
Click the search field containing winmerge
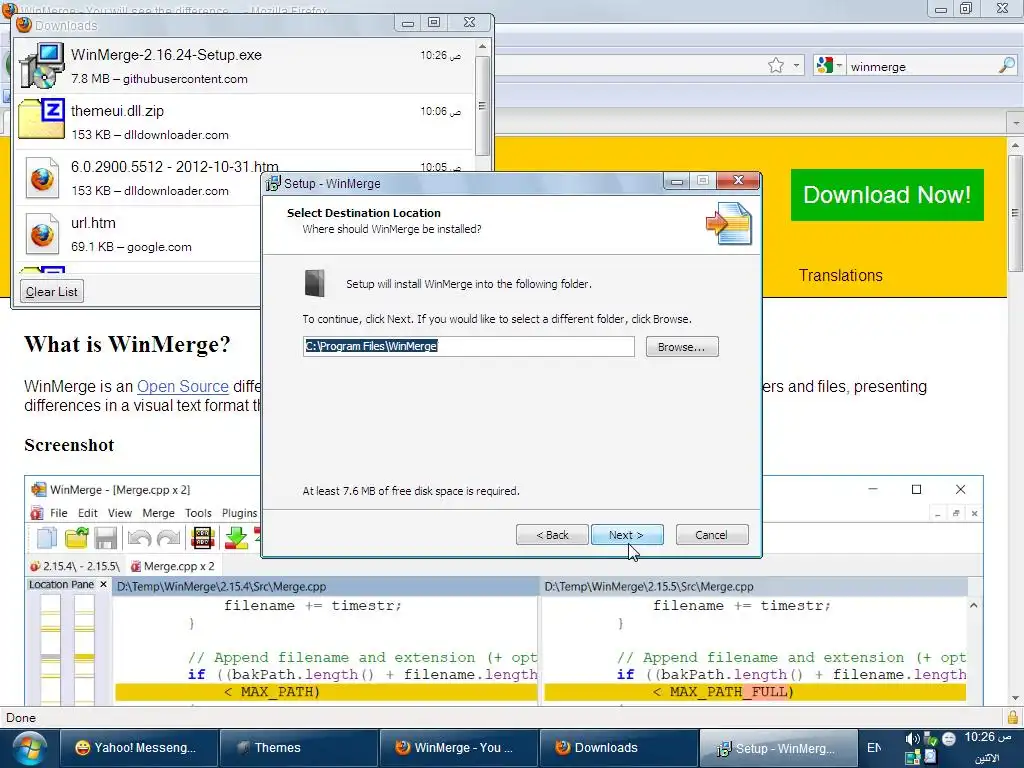pyautogui.click(x=921, y=67)
